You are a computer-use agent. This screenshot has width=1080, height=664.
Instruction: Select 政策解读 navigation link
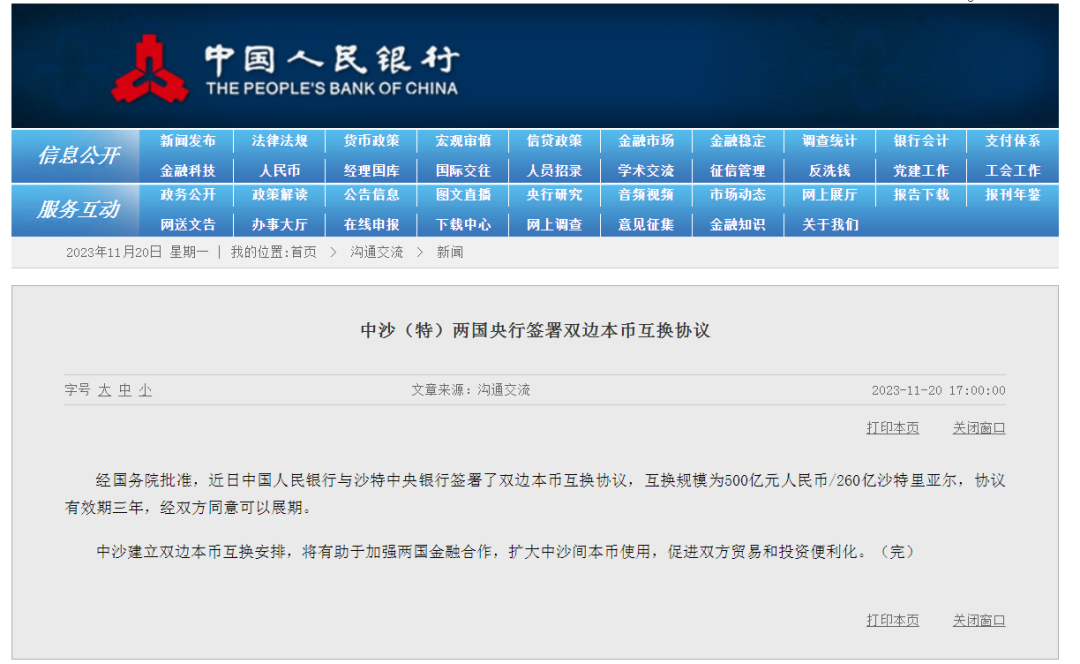(x=280, y=195)
